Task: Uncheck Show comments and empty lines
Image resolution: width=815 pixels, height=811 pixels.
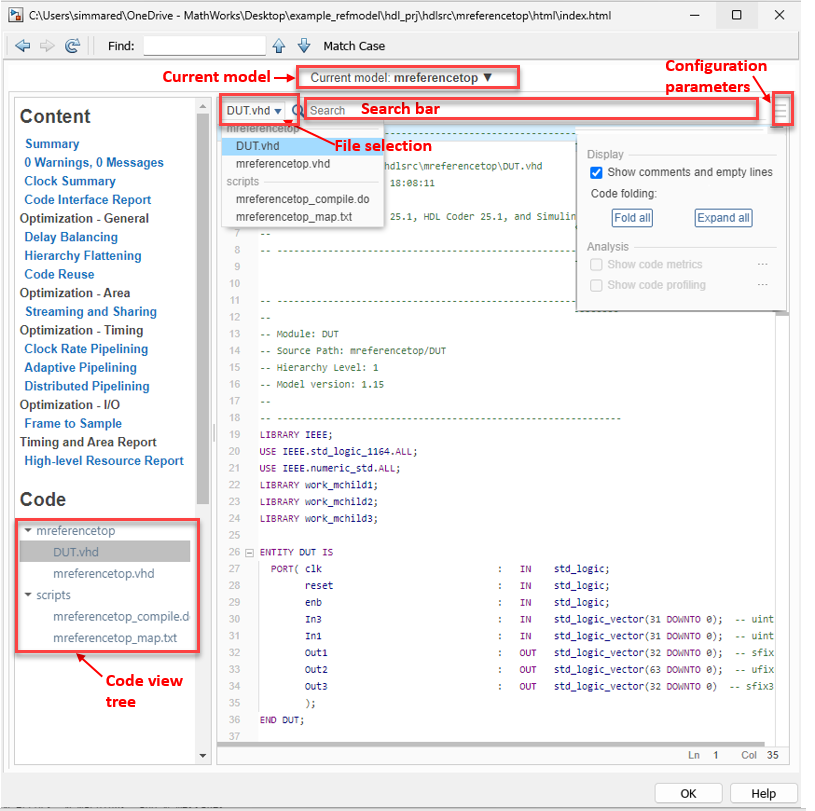Action: [596, 171]
